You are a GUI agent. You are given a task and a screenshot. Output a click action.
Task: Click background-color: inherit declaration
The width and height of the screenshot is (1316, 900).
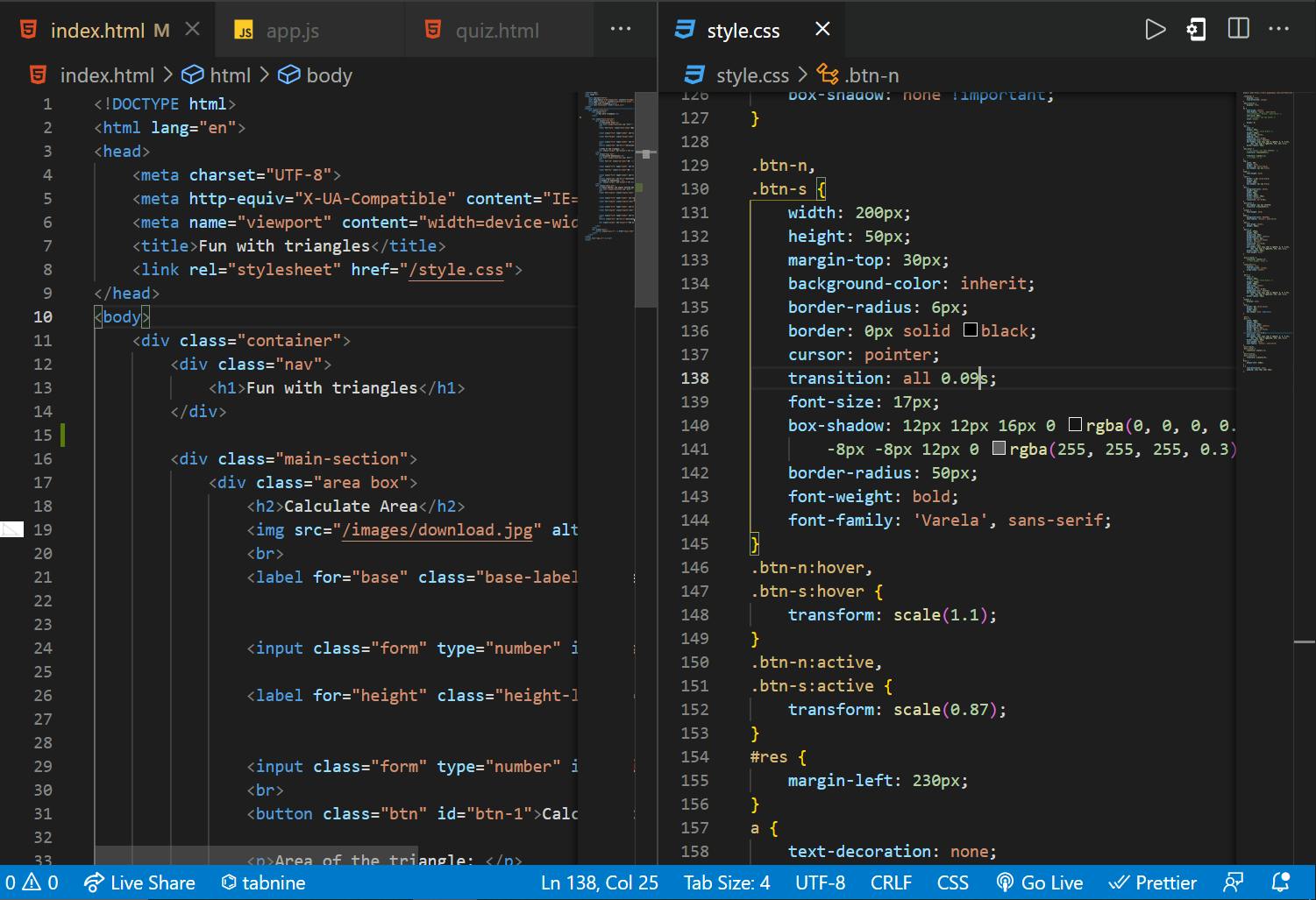click(x=911, y=283)
